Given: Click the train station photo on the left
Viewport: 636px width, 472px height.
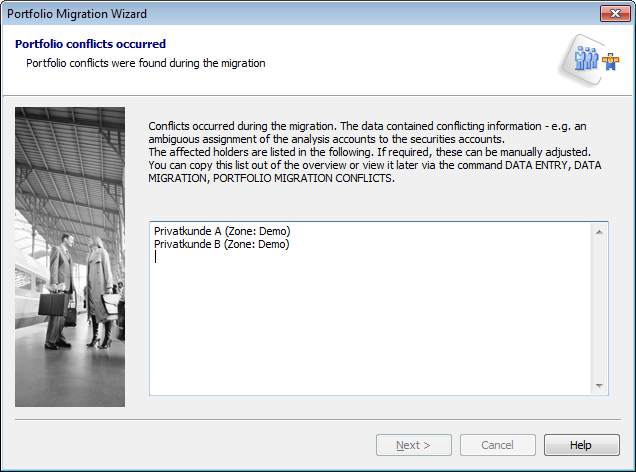Looking at the screenshot, I should point(70,257).
